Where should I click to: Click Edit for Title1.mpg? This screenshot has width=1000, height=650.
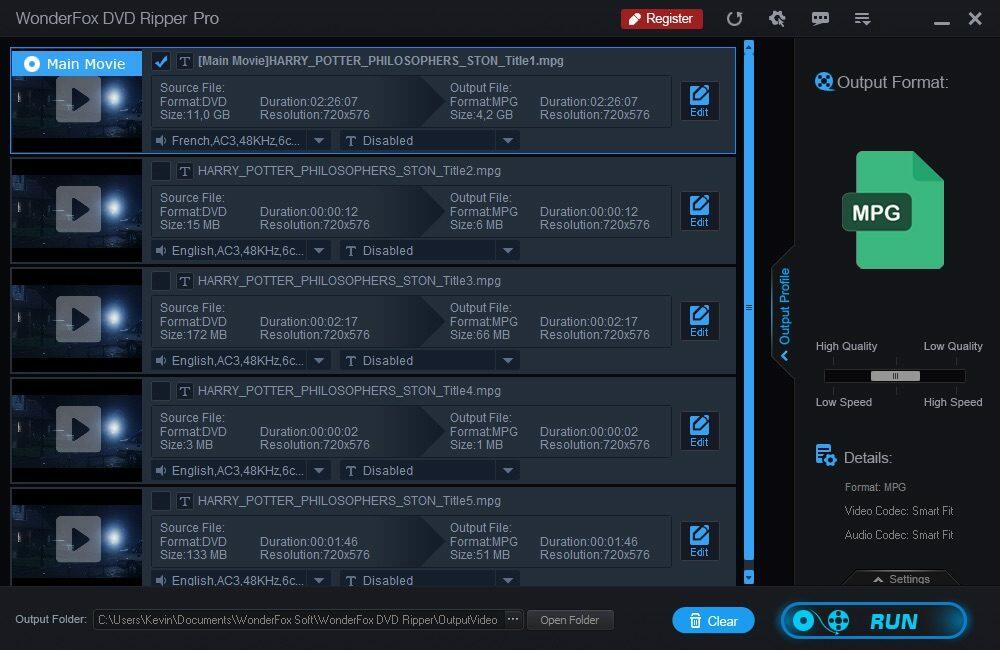tap(699, 101)
